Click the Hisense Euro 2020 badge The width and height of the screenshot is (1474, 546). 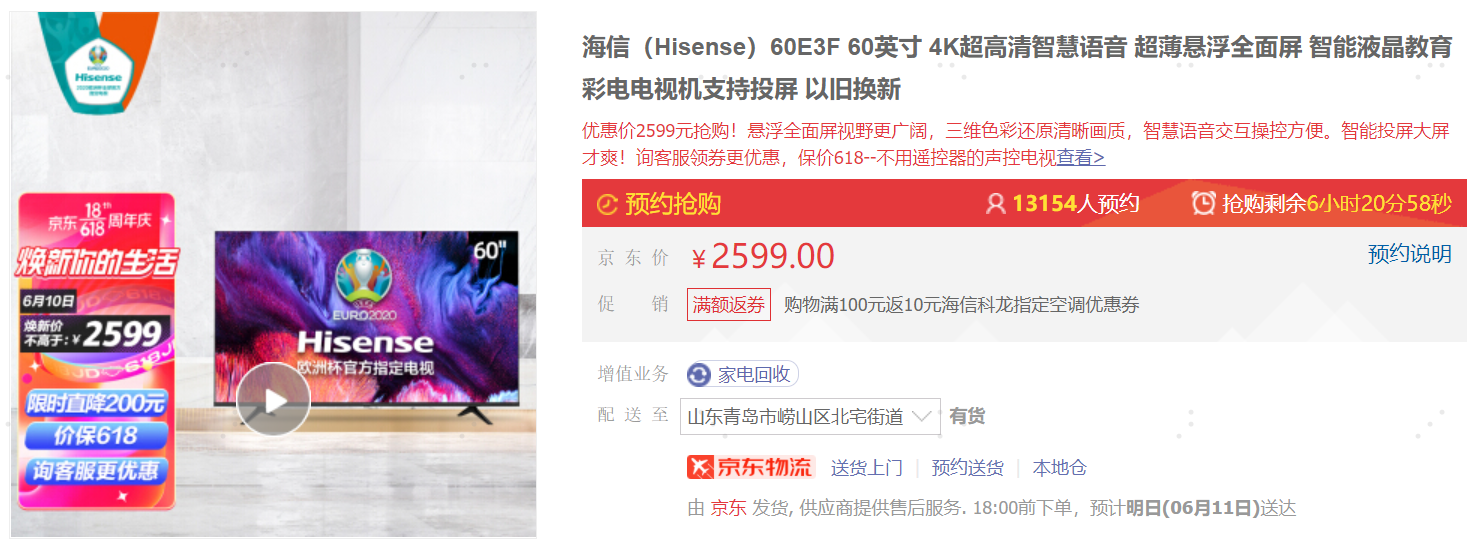coord(99,68)
